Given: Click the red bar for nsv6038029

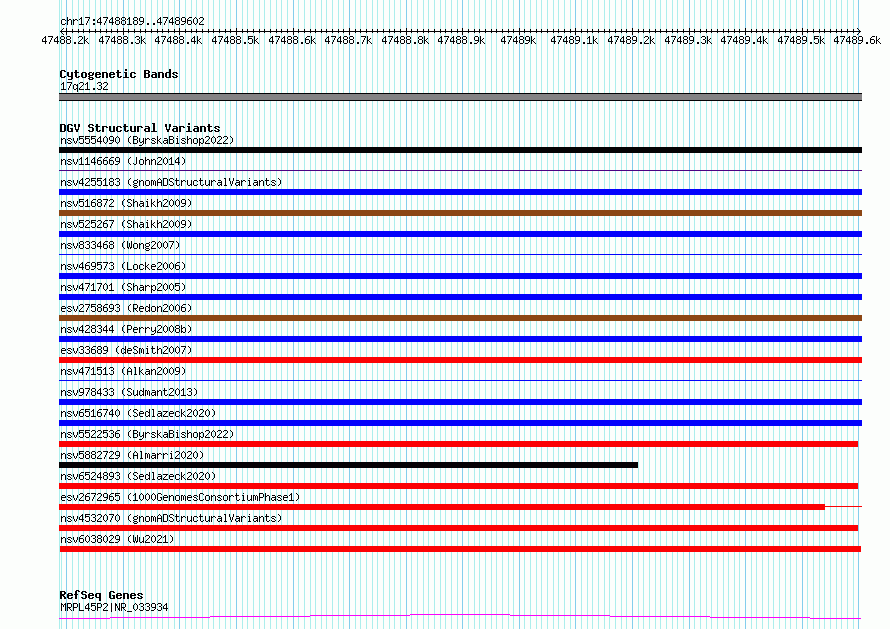Looking at the screenshot, I should [460, 549].
